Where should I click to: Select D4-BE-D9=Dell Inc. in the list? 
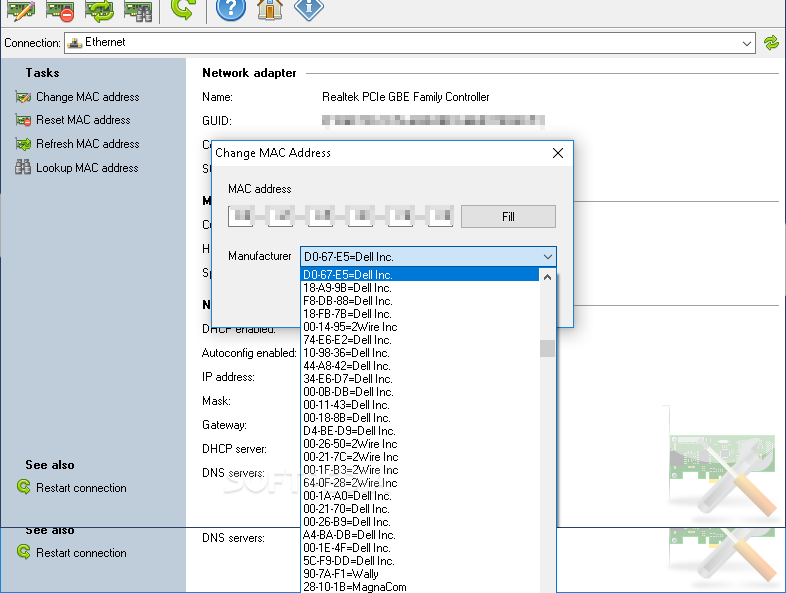click(x=420, y=431)
